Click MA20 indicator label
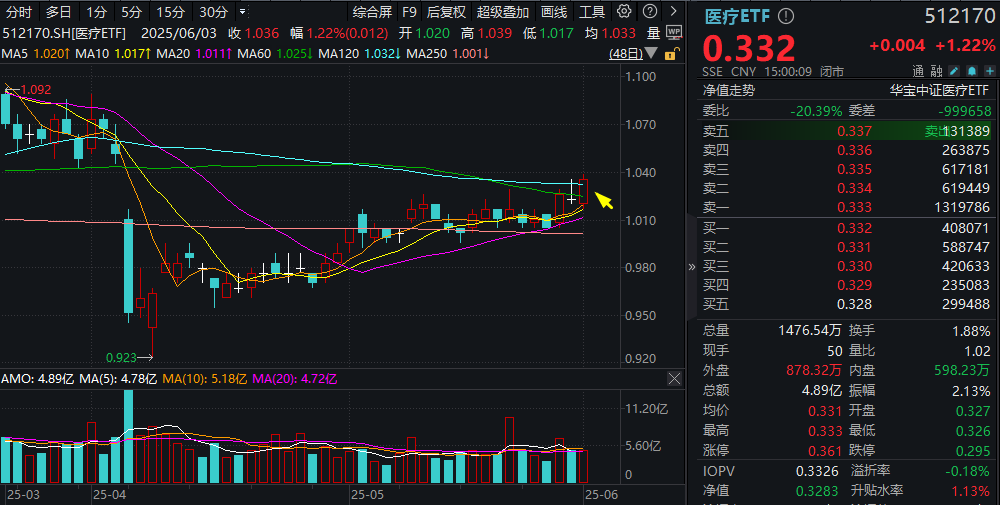The width and height of the screenshot is (1000, 505). [173, 54]
